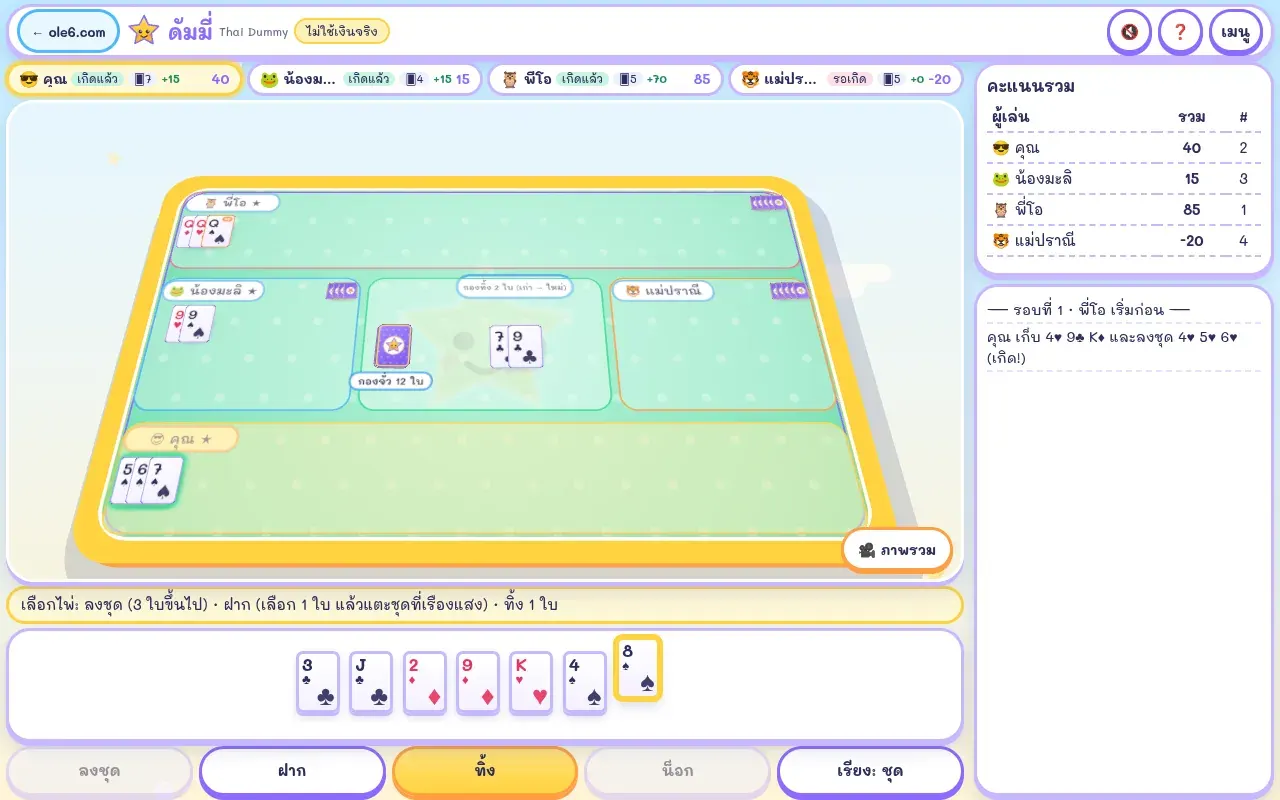The width and height of the screenshot is (1280, 800).
Task: Click the ฝาก deposit button
Action: click(x=292, y=771)
